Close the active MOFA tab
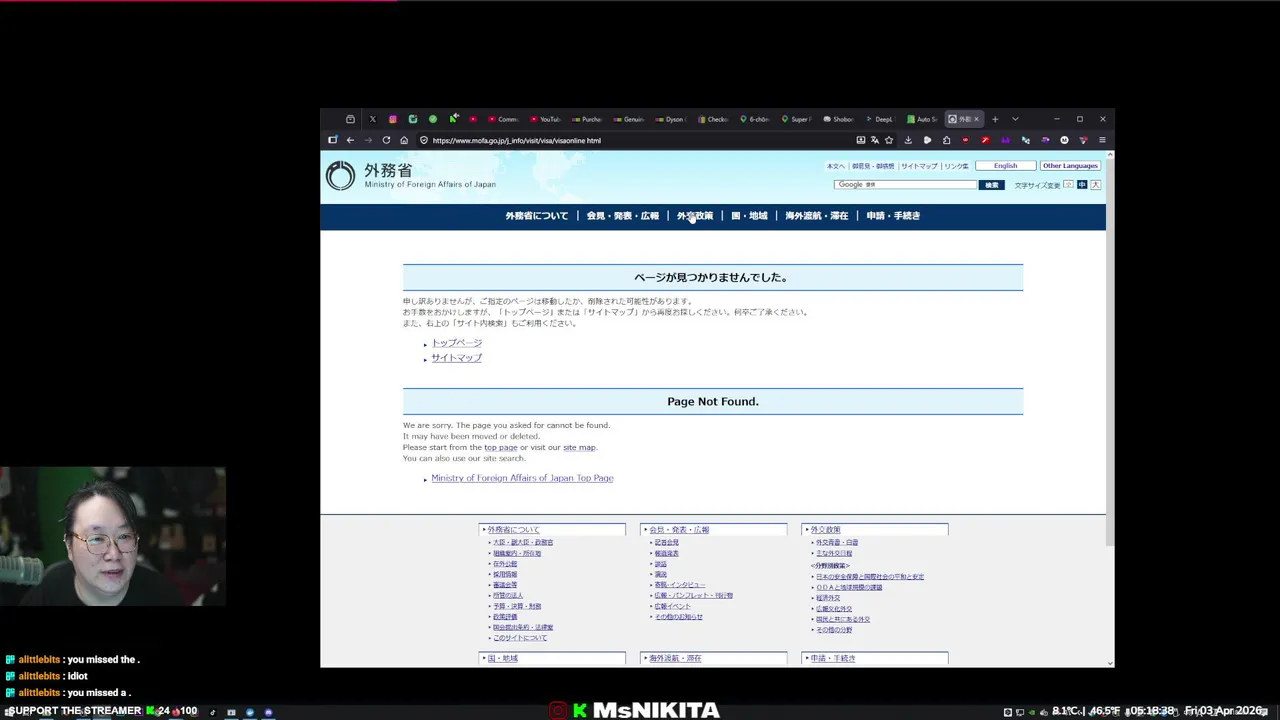Image resolution: width=1280 pixels, height=720 pixels. (x=976, y=119)
